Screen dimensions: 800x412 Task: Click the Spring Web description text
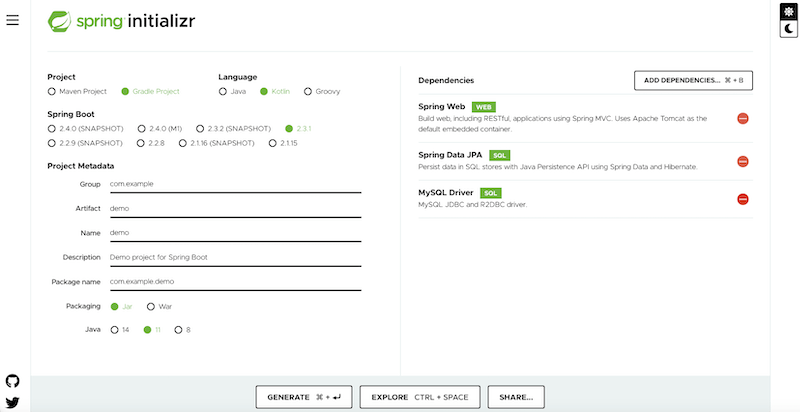(x=563, y=124)
